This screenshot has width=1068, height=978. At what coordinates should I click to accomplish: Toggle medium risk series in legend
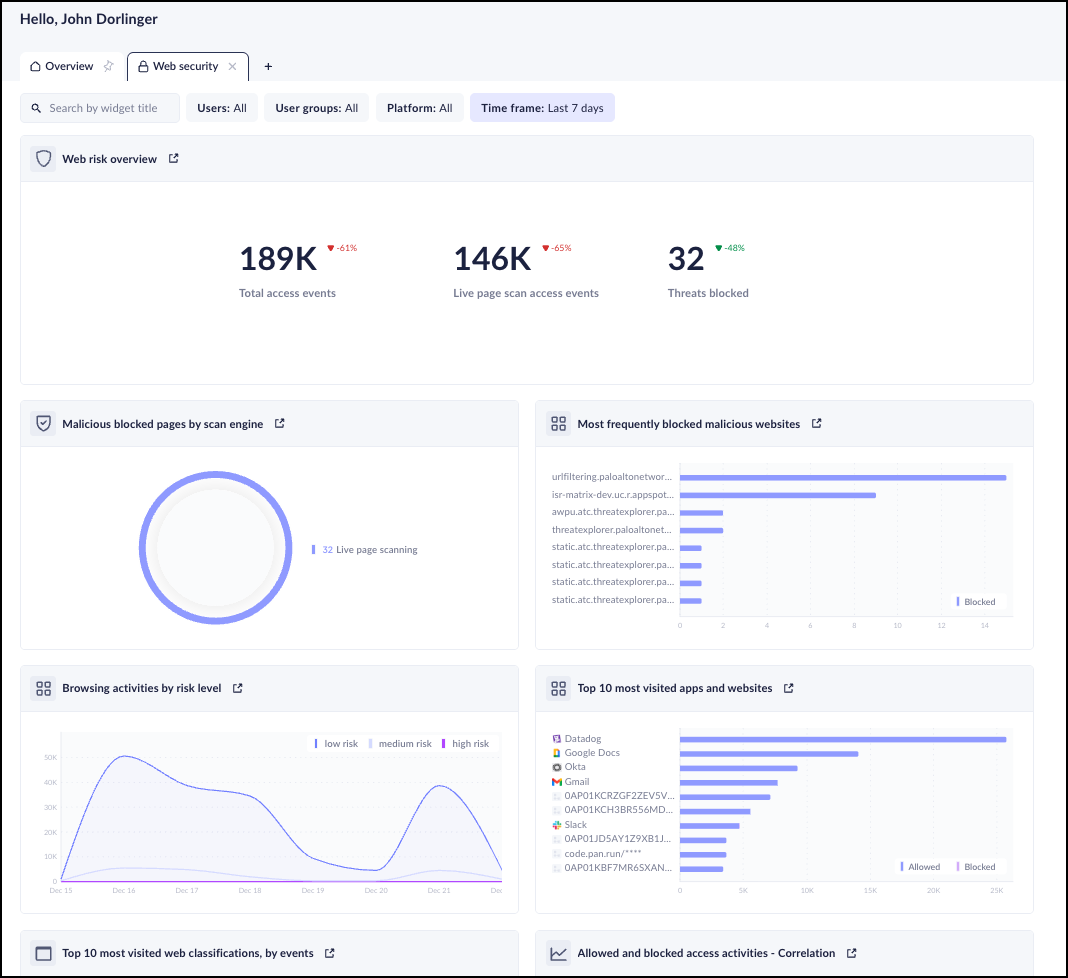(x=400, y=744)
